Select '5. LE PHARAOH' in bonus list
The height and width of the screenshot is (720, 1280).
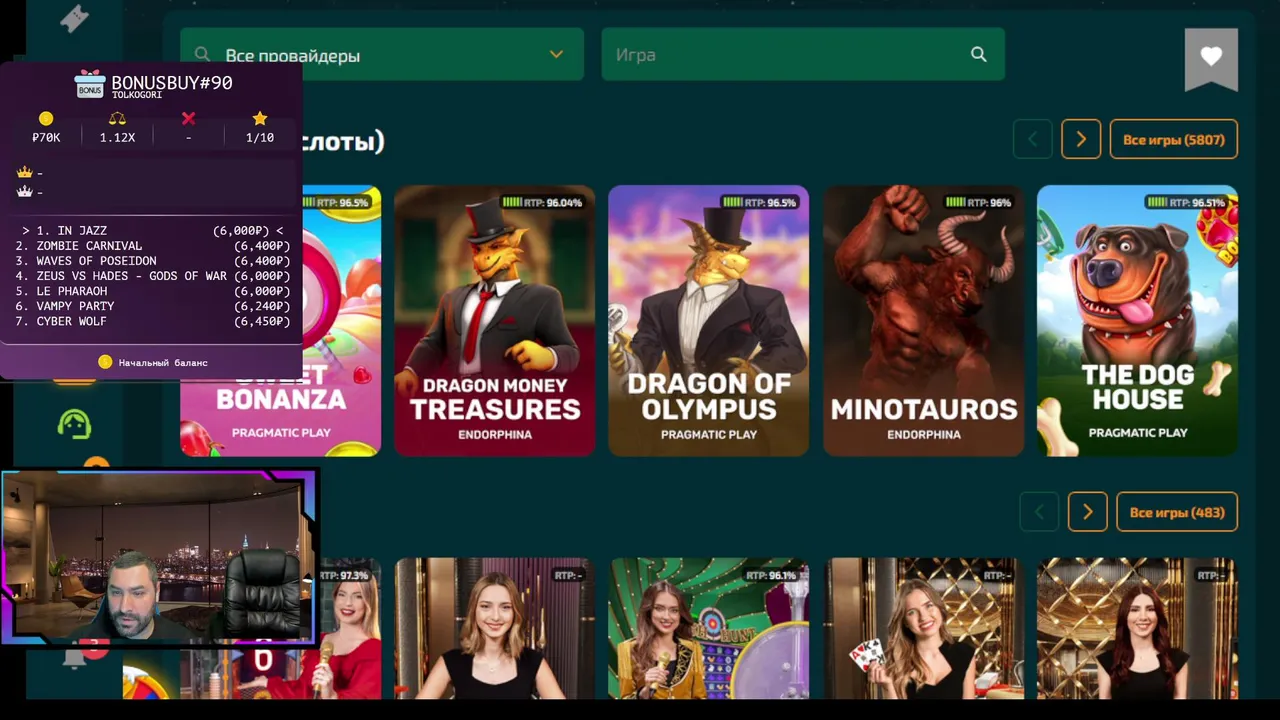pyautogui.click(x=152, y=291)
